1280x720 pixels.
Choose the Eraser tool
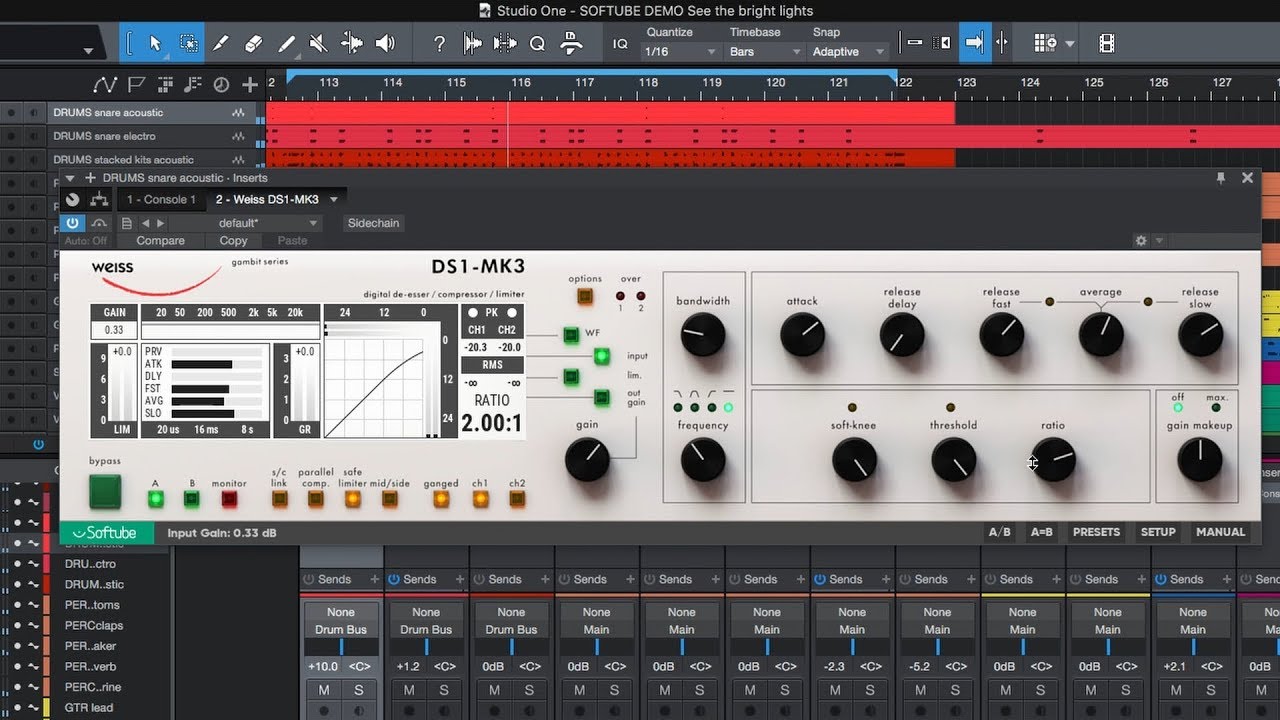coord(254,43)
